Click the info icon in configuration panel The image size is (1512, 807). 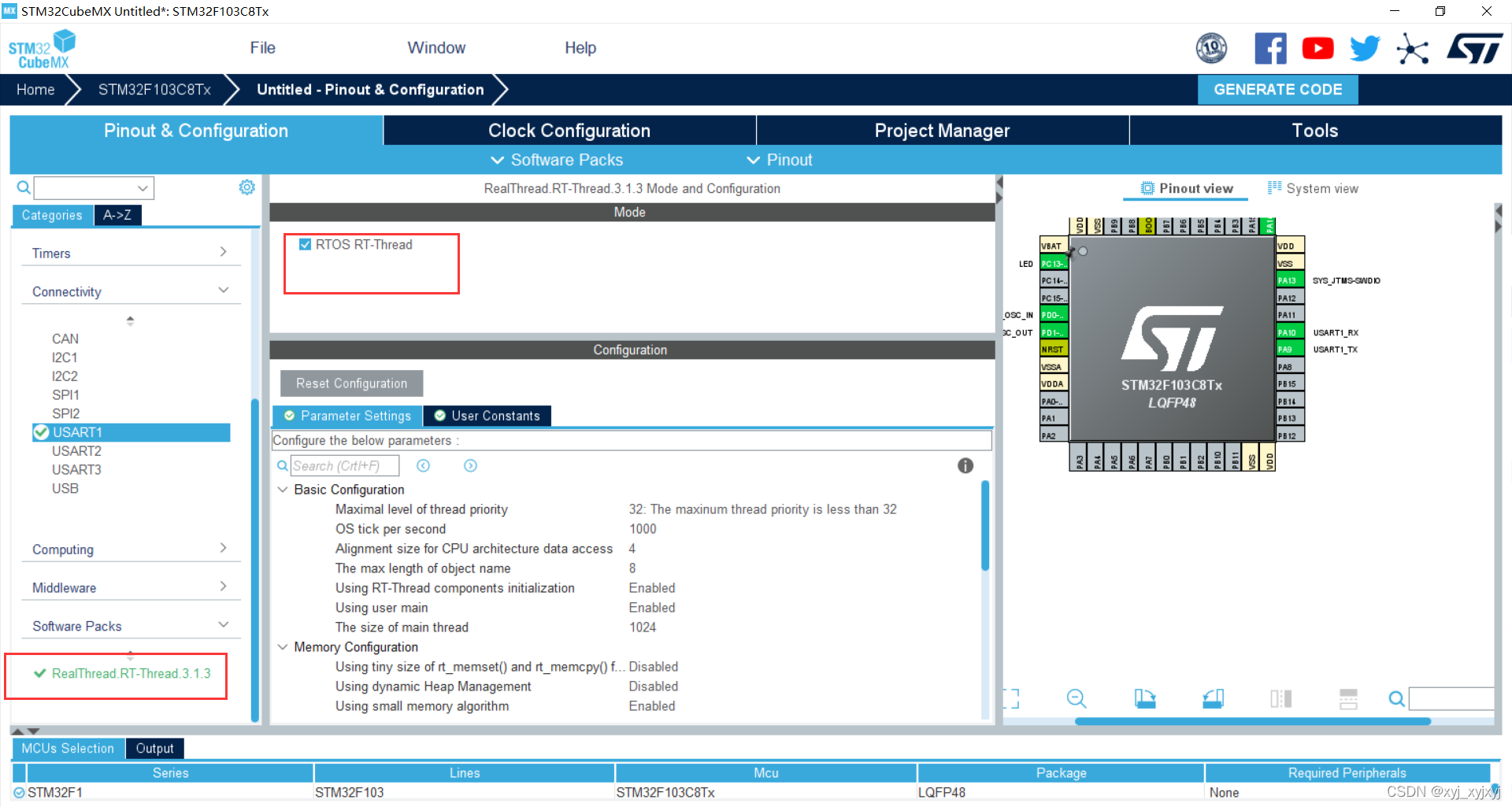pos(965,465)
